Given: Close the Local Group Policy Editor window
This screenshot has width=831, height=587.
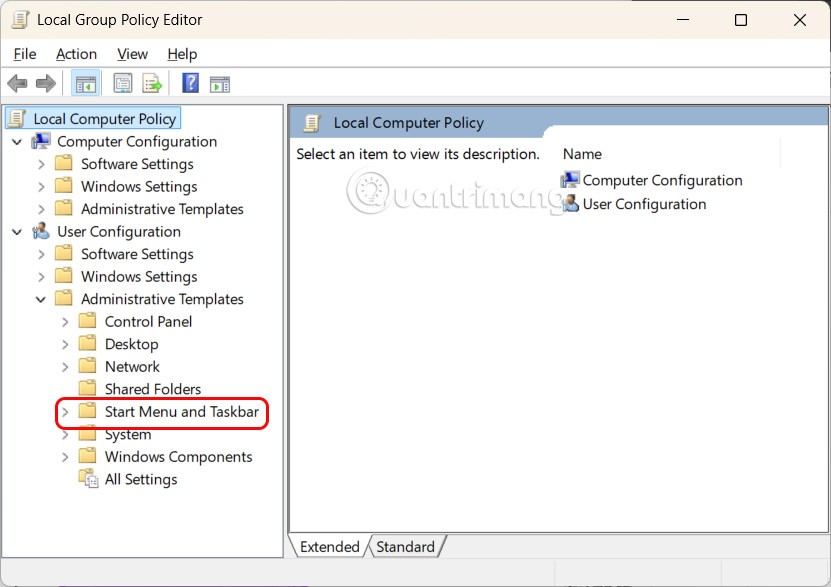Looking at the screenshot, I should pos(800,20).
